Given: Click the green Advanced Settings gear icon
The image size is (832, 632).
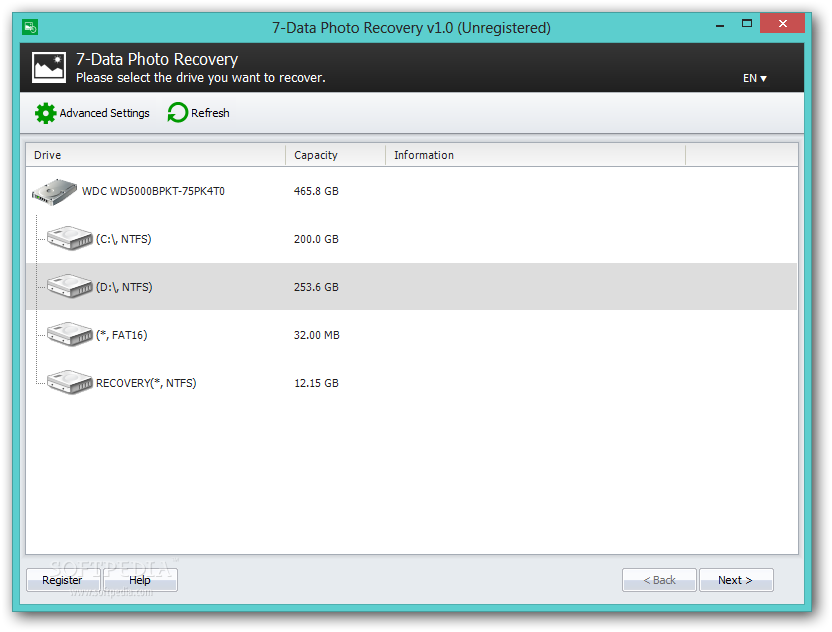Looking at the screenshot, I should coord(45,113).
